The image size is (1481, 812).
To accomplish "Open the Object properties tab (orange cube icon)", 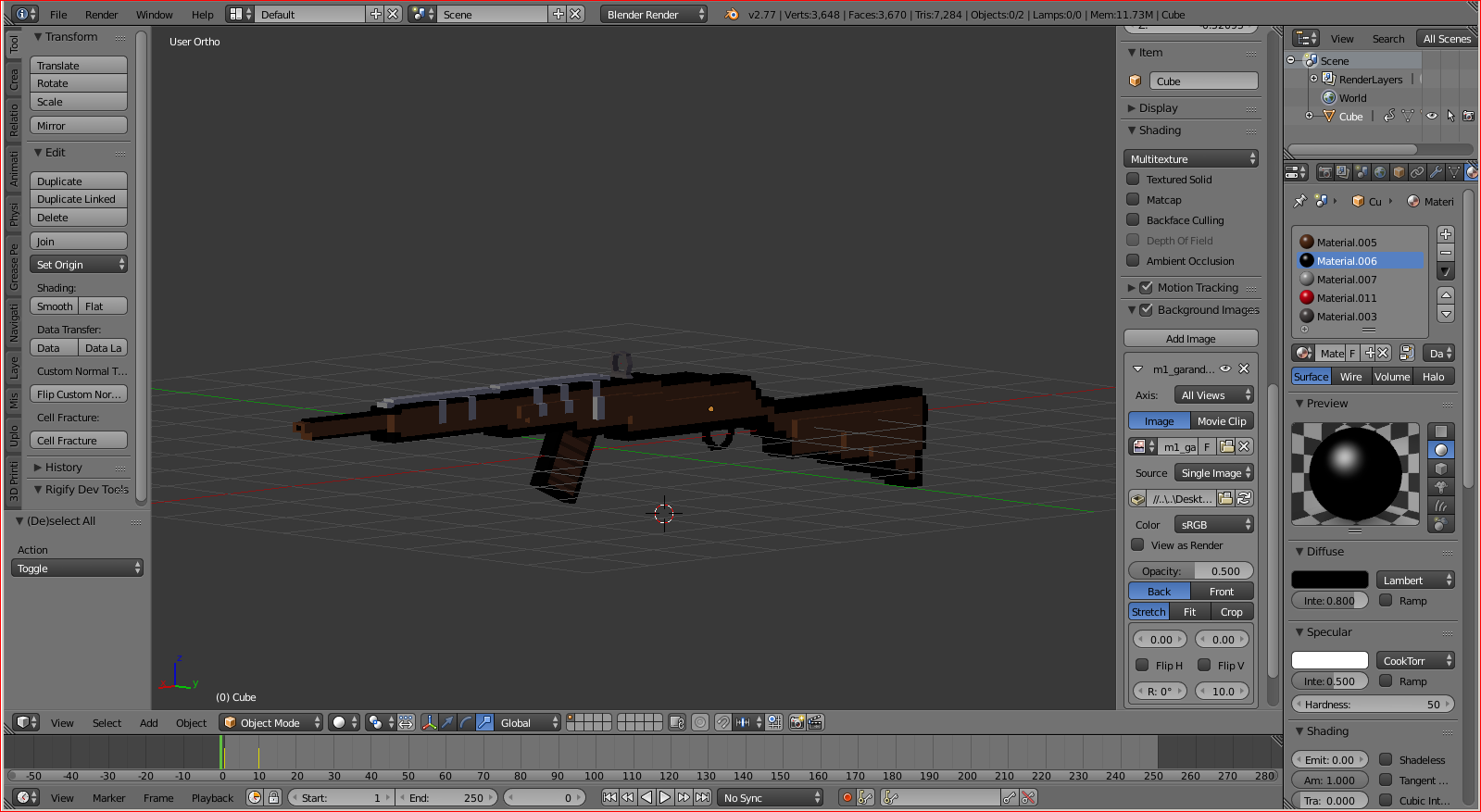I will (1399, 172).
